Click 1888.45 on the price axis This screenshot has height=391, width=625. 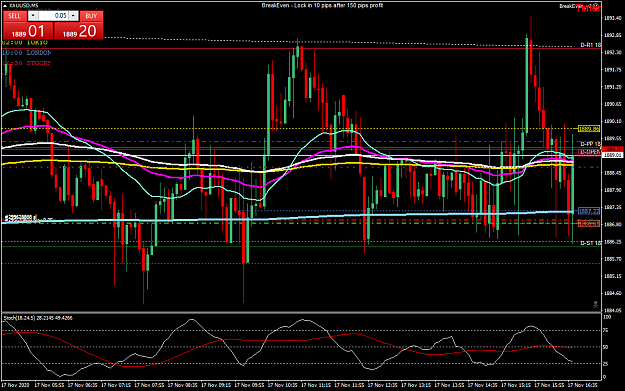tap(613, 173)
